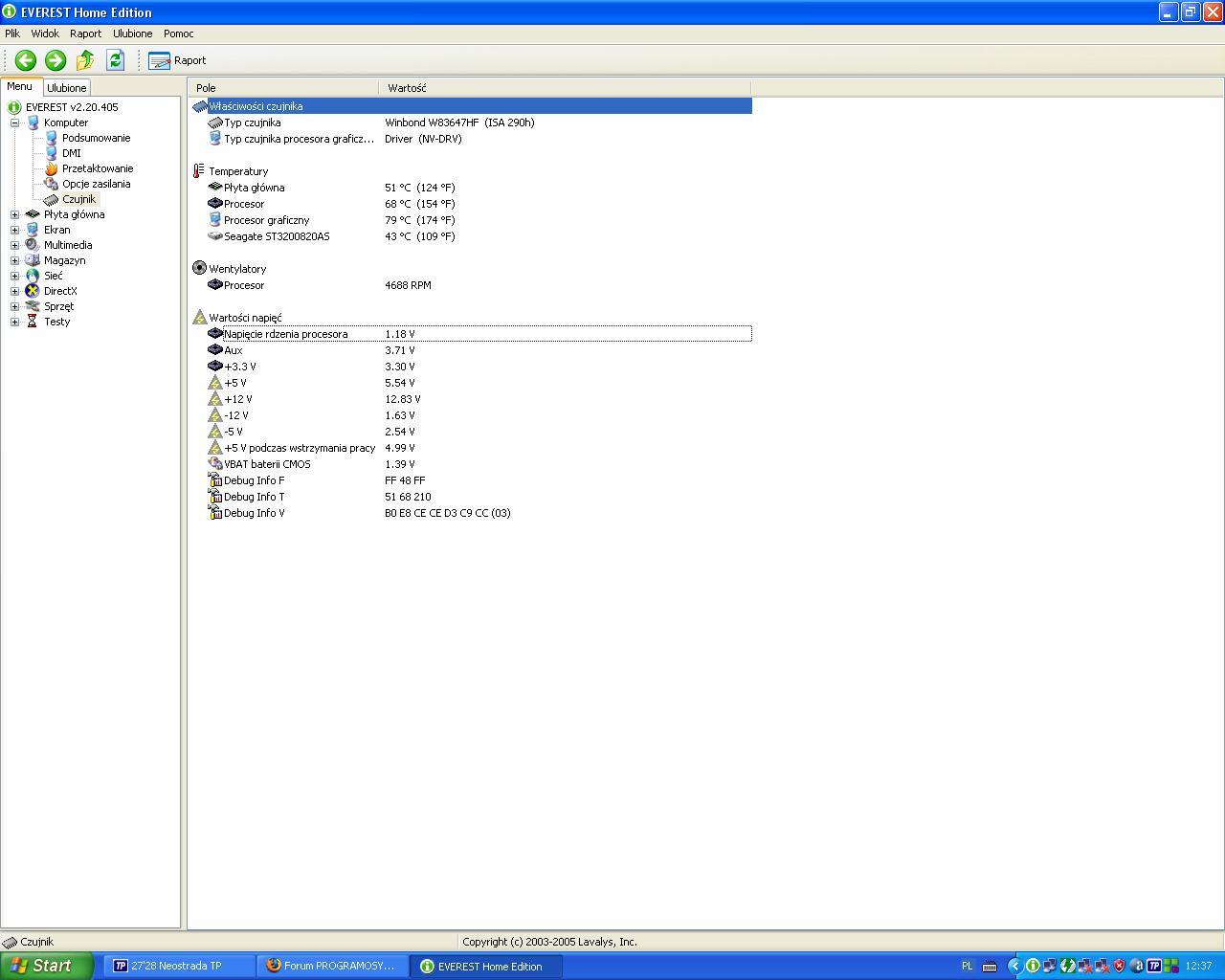Click the Pole column header

tap(283, 88)
